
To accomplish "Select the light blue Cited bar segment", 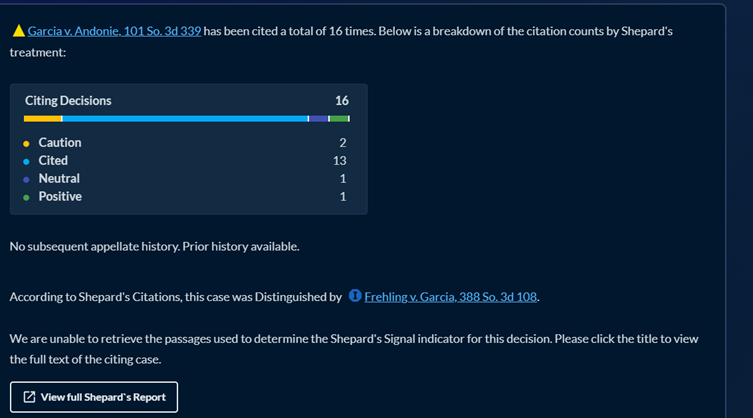I will pyautogui.click(x=185, y=119).
